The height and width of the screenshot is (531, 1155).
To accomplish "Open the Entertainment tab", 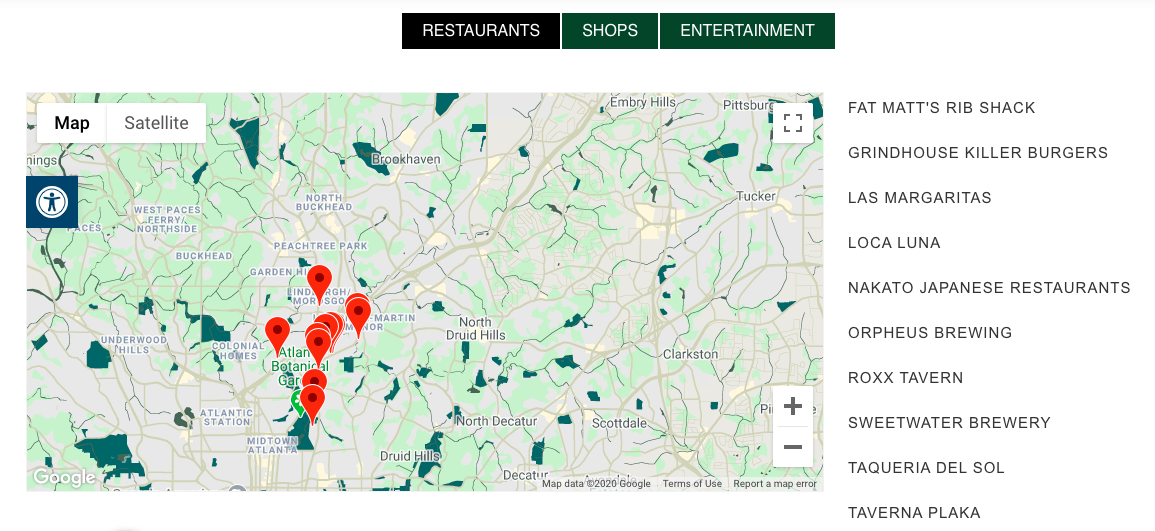I will coord(747,31).
